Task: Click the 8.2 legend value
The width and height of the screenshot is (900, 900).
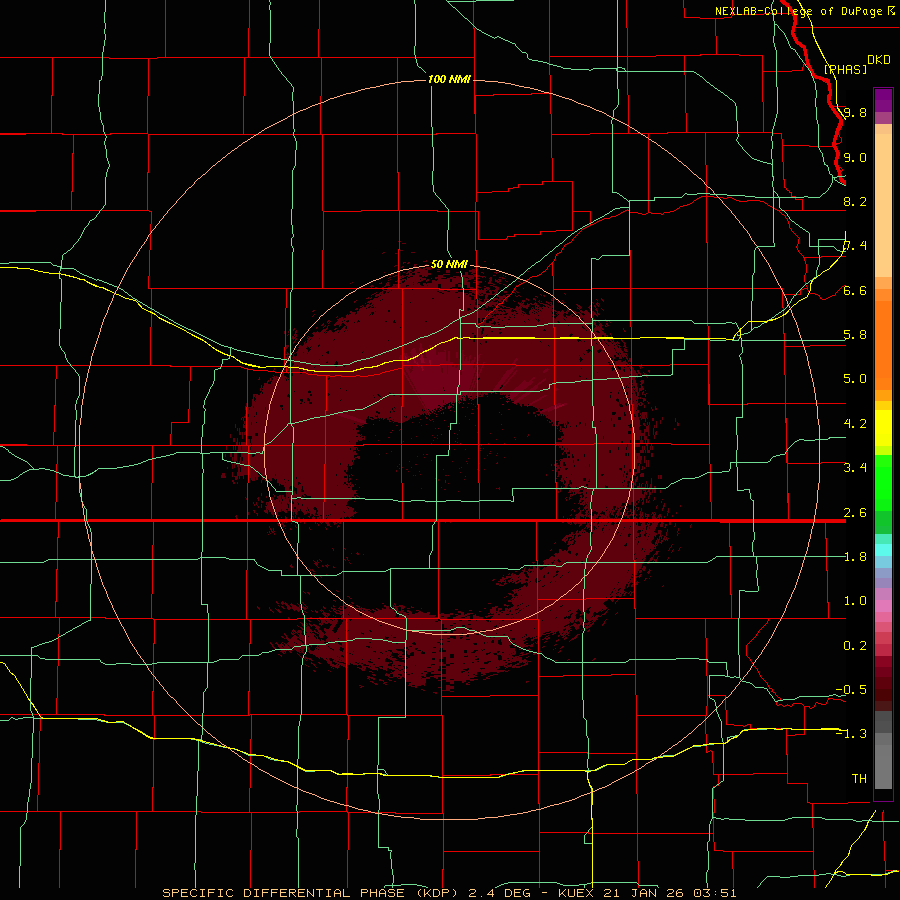Action: [x=855, y=201]
